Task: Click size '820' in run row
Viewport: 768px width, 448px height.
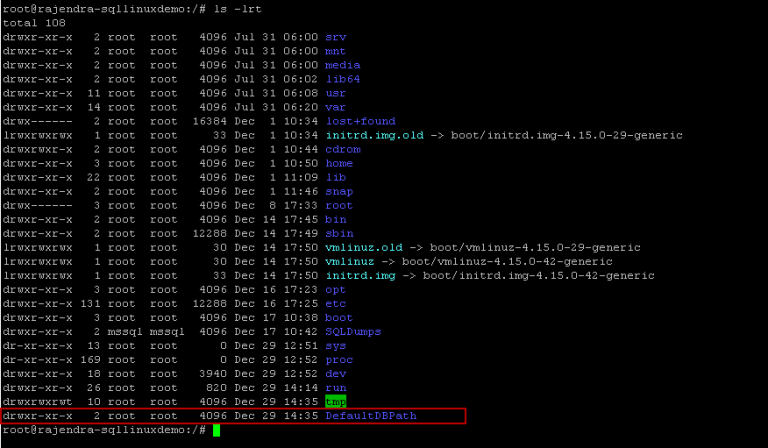Action: click(216, 388)
